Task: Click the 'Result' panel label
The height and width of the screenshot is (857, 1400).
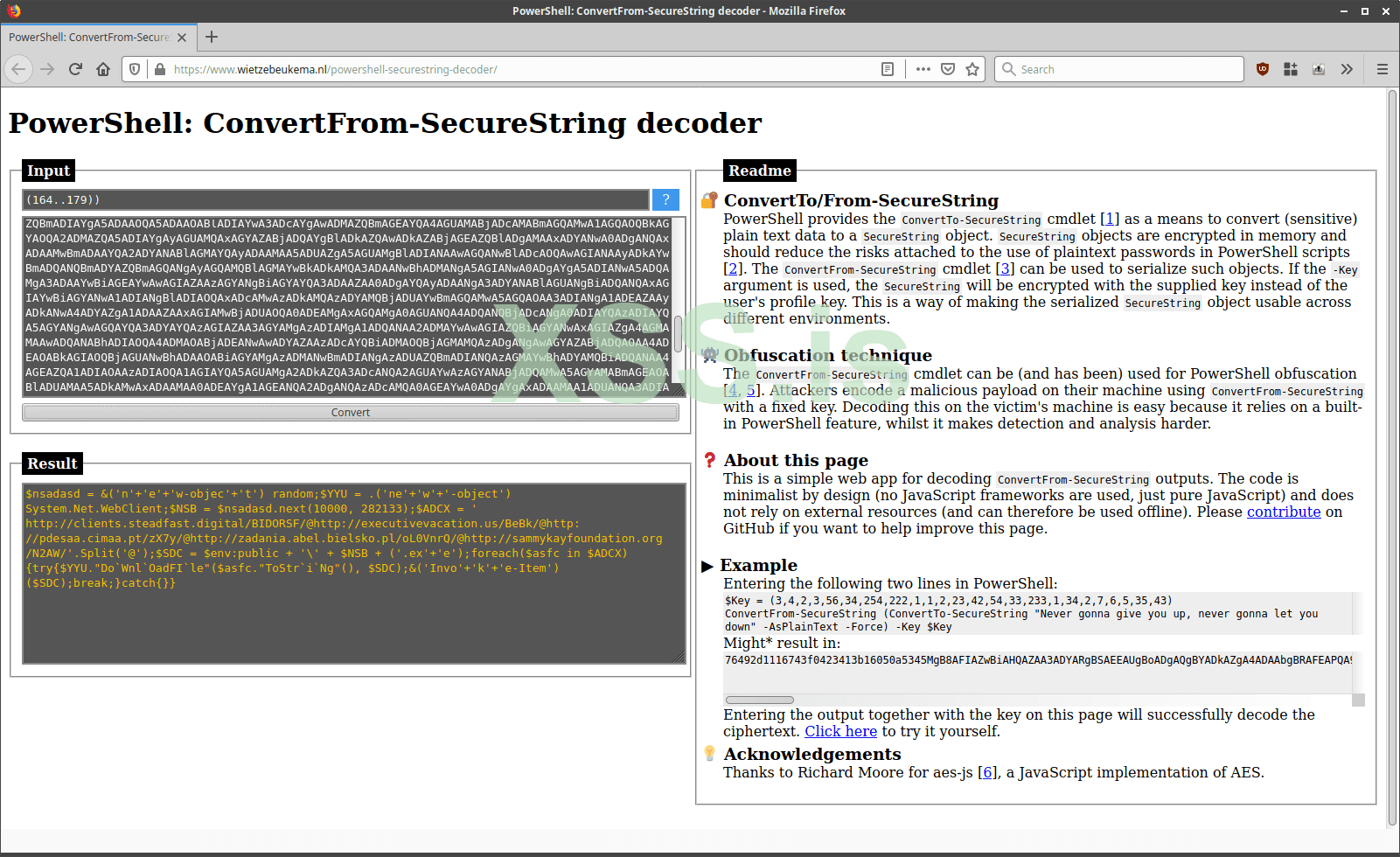Action: pyautogui.click(x=52, y=463)
